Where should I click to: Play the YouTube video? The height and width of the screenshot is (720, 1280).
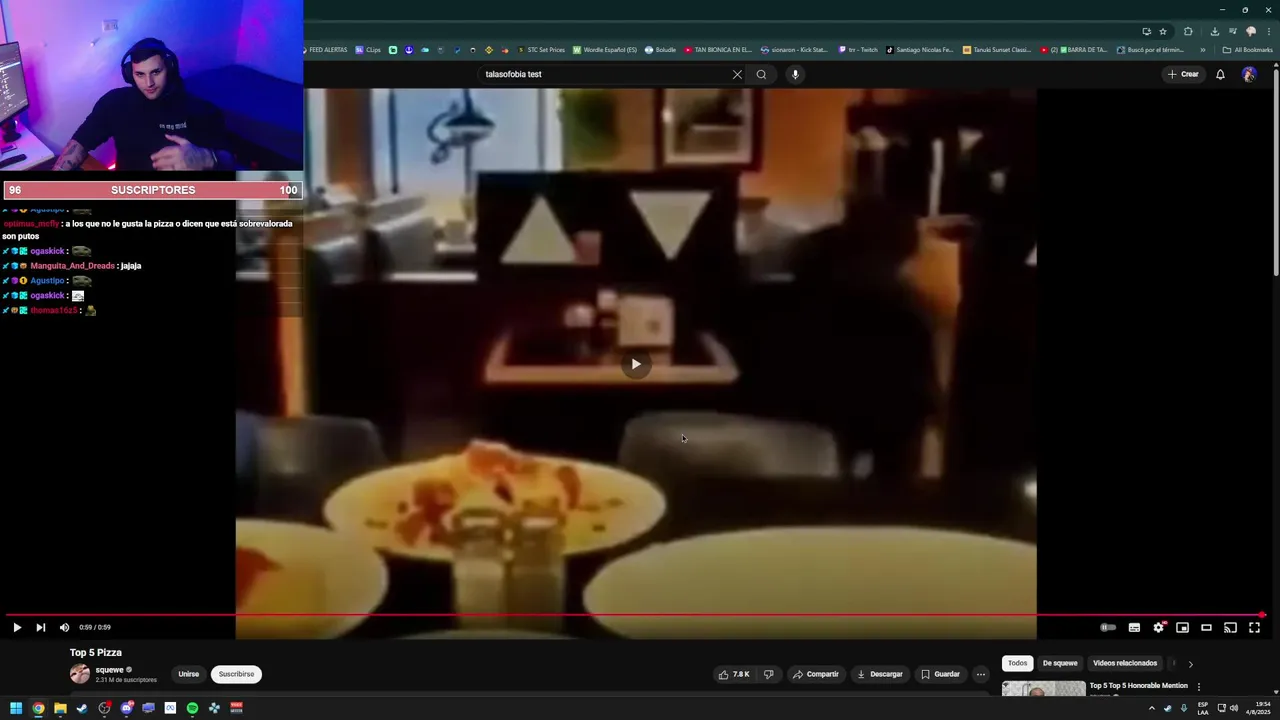(x=17, y=627)
